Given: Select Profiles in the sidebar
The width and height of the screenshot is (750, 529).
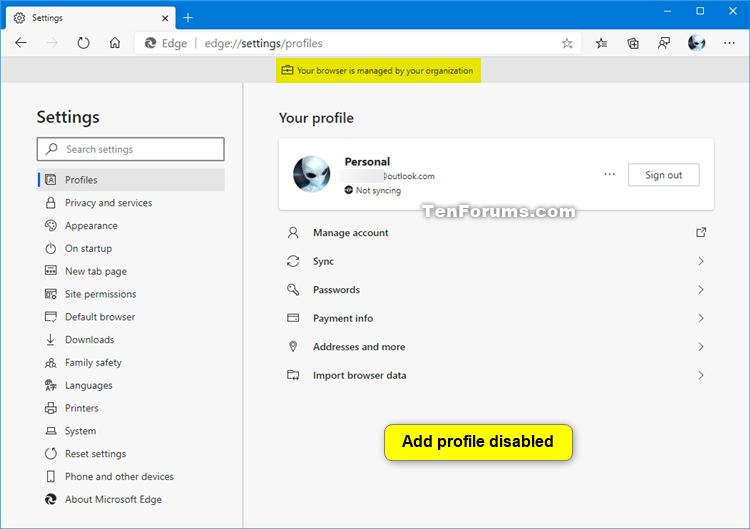Looking at the screenshot, I should point(131,180).
